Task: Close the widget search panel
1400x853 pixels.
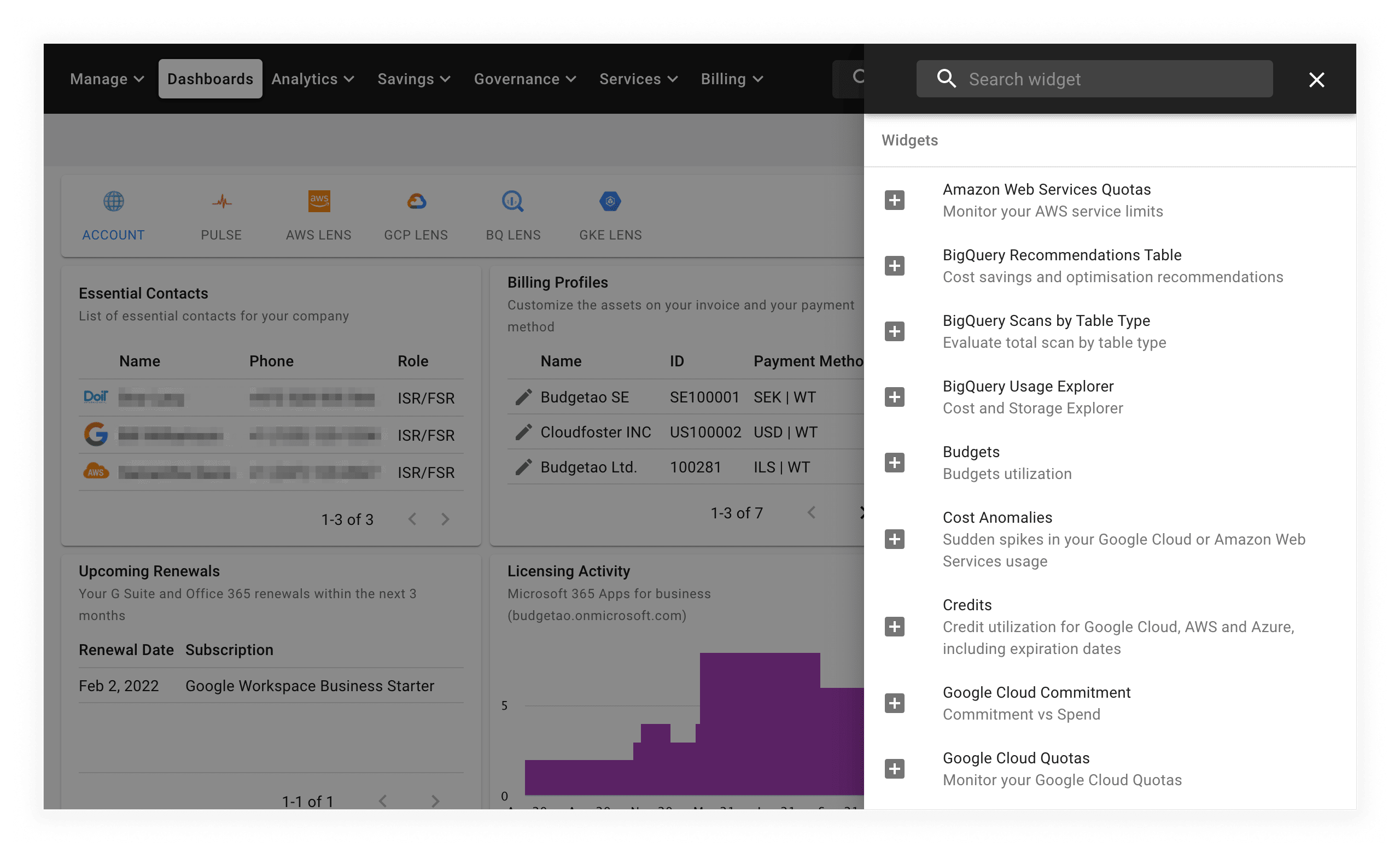Action: [1316, 79]
